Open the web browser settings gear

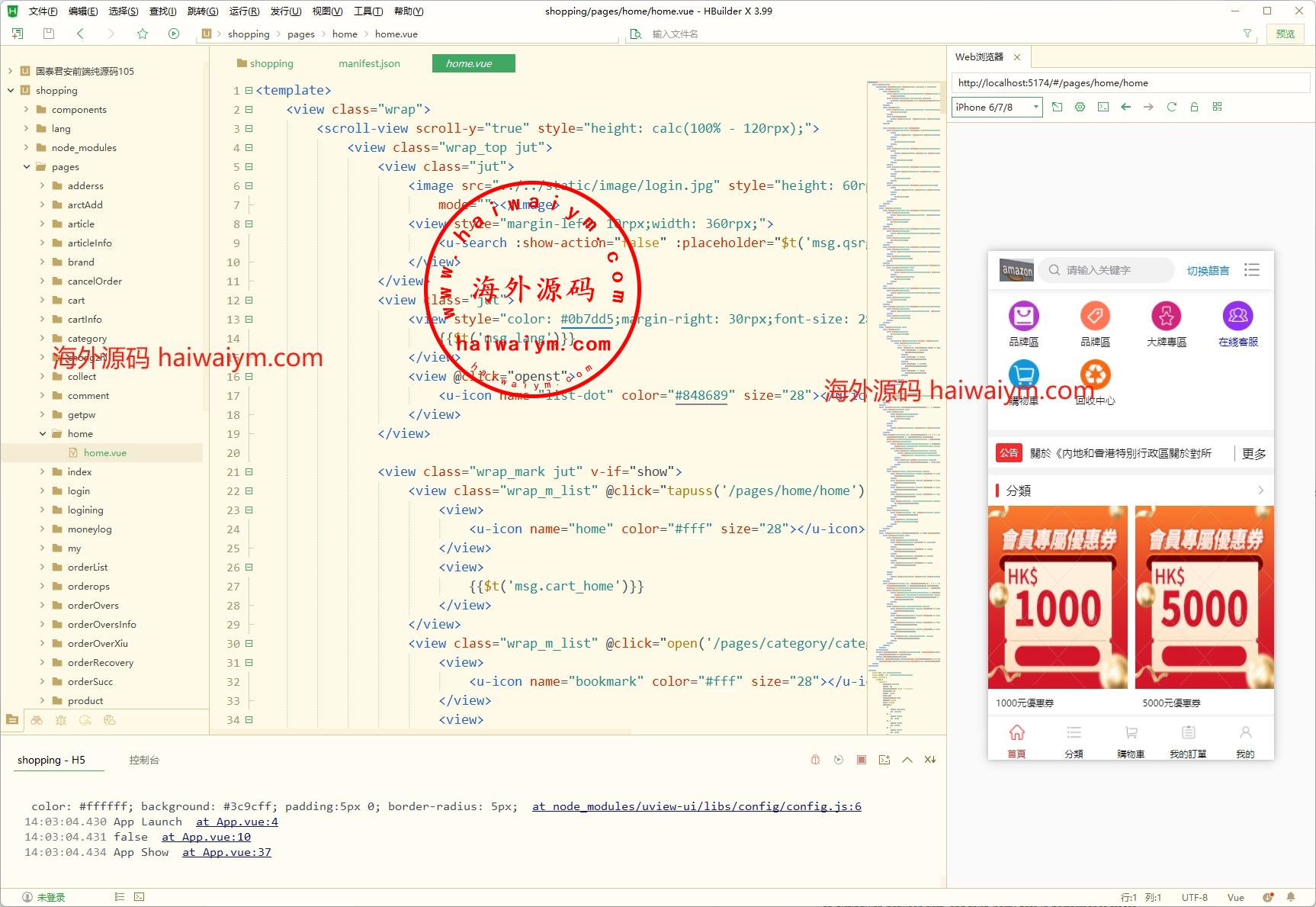pyautogui.click(x=1080, y=107)
